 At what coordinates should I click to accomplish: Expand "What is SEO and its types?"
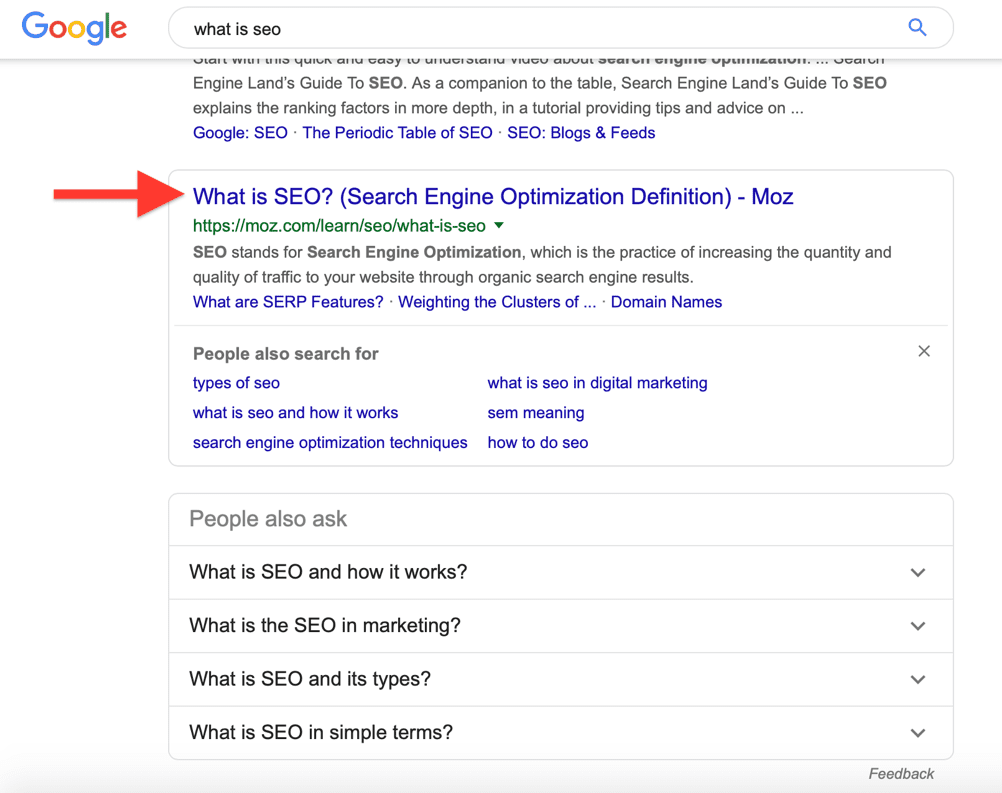(916, 679)
